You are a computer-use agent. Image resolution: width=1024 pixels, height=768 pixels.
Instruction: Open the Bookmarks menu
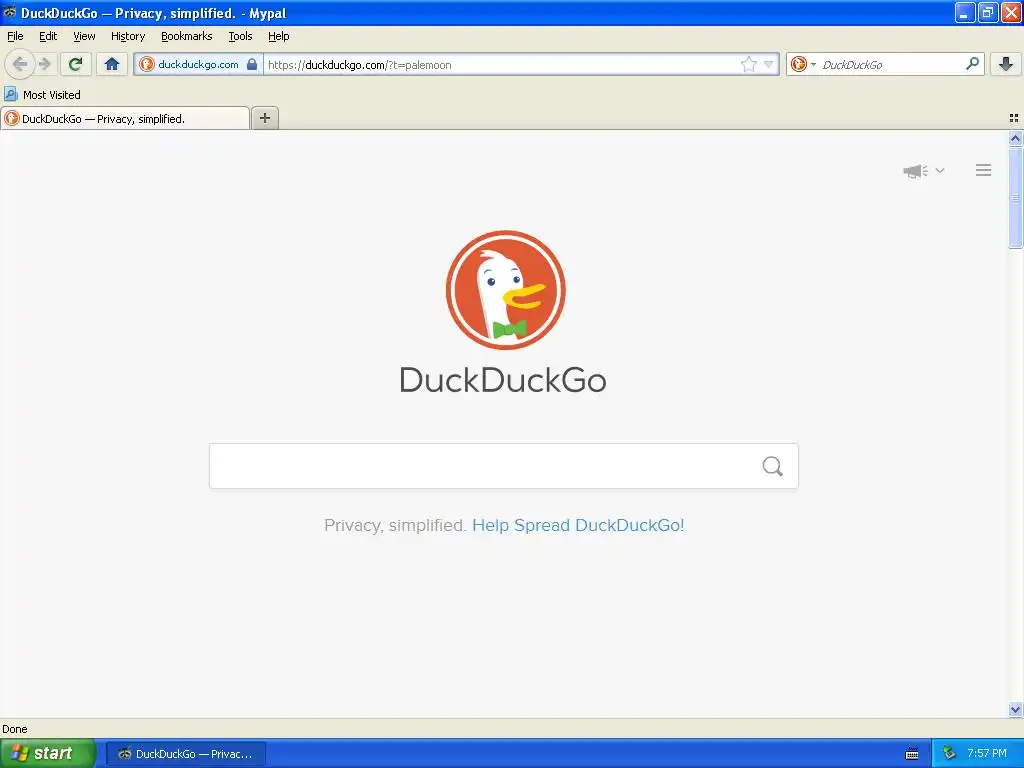(x=187, y=36)
